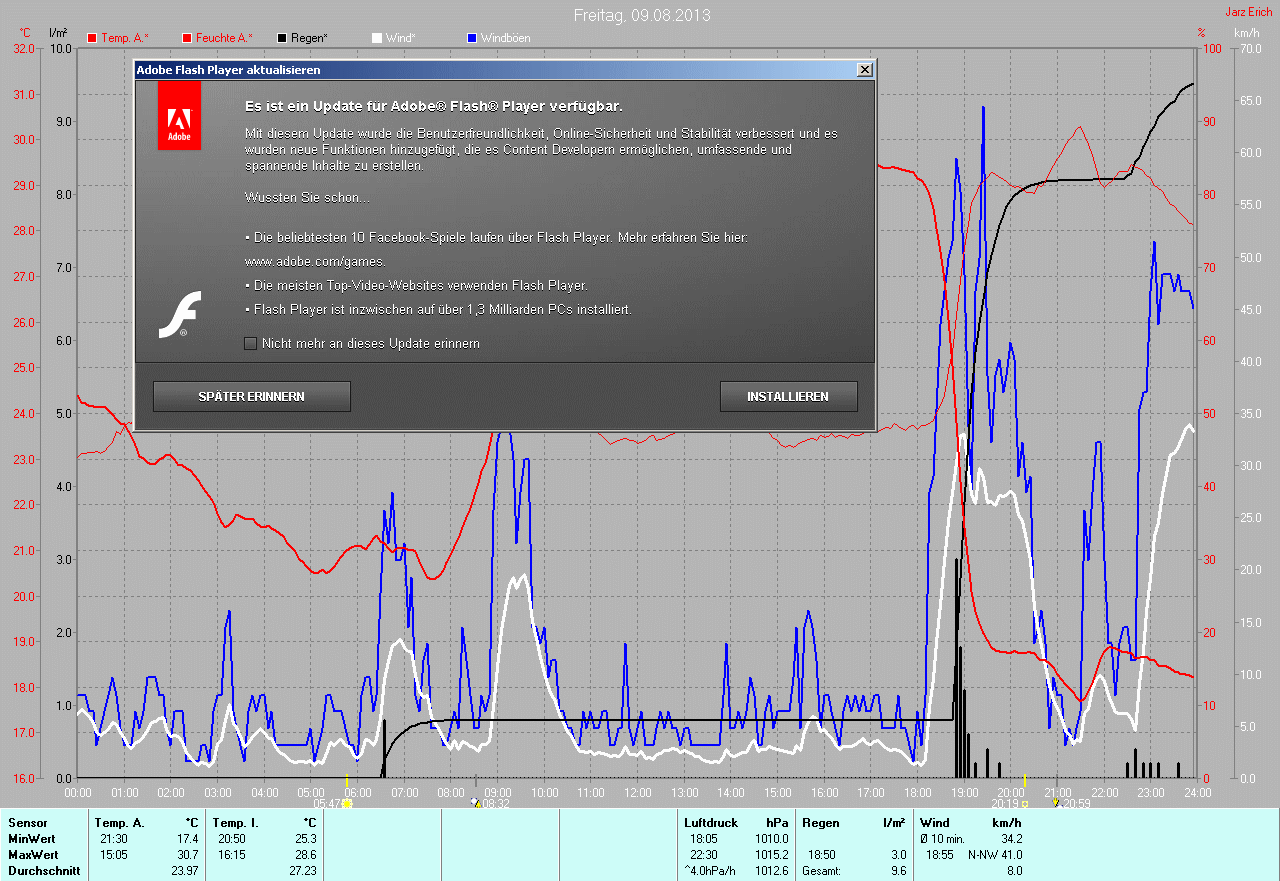Click the 'Temp. I.' column header
1280x881 pixels.
click(x=235, y=822)
